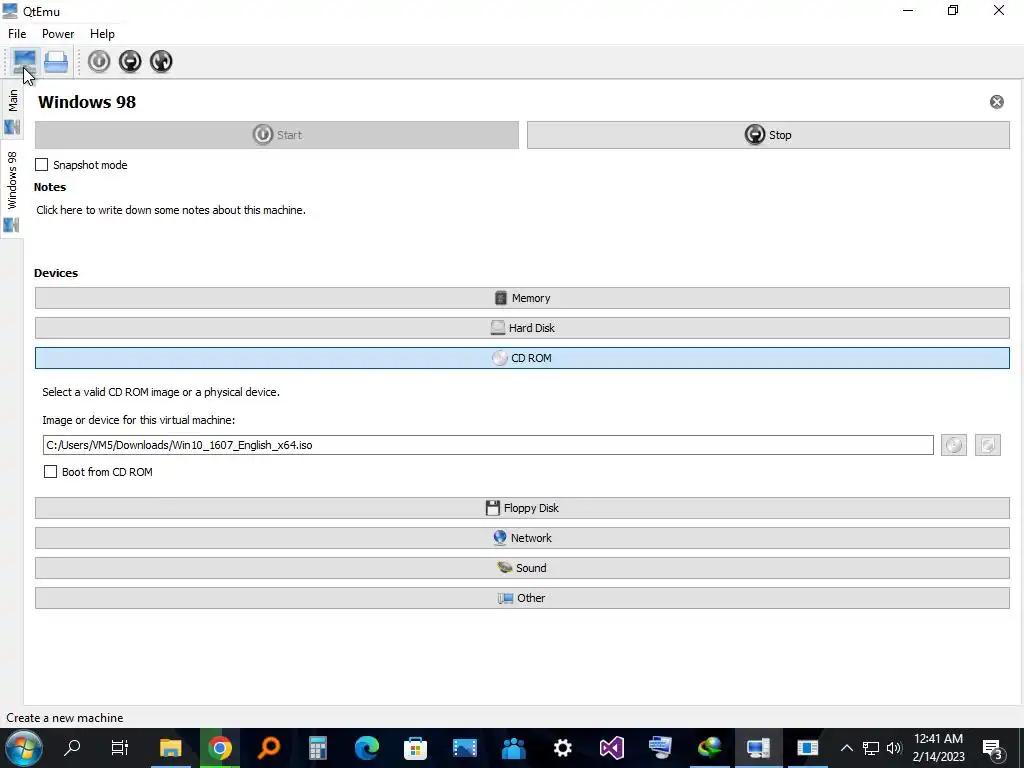
Task: Switch to the Main side tab
Action: pos(12,111)
